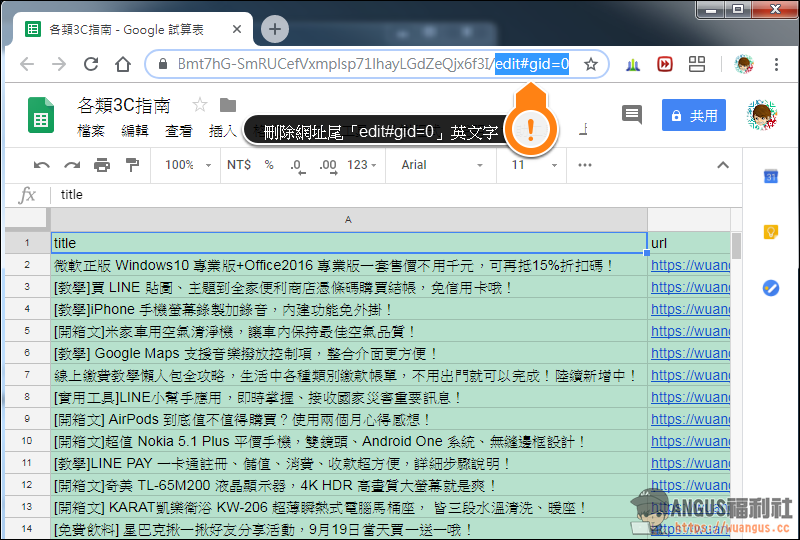This screenshot has width=800, height=540.
Task: Select the KARAT凱樂衛浴 cell in row 13
Action: pos(349,507)
